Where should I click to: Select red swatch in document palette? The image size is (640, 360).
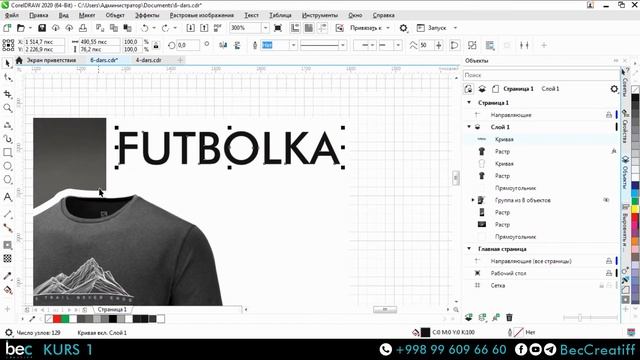(57, 319)
